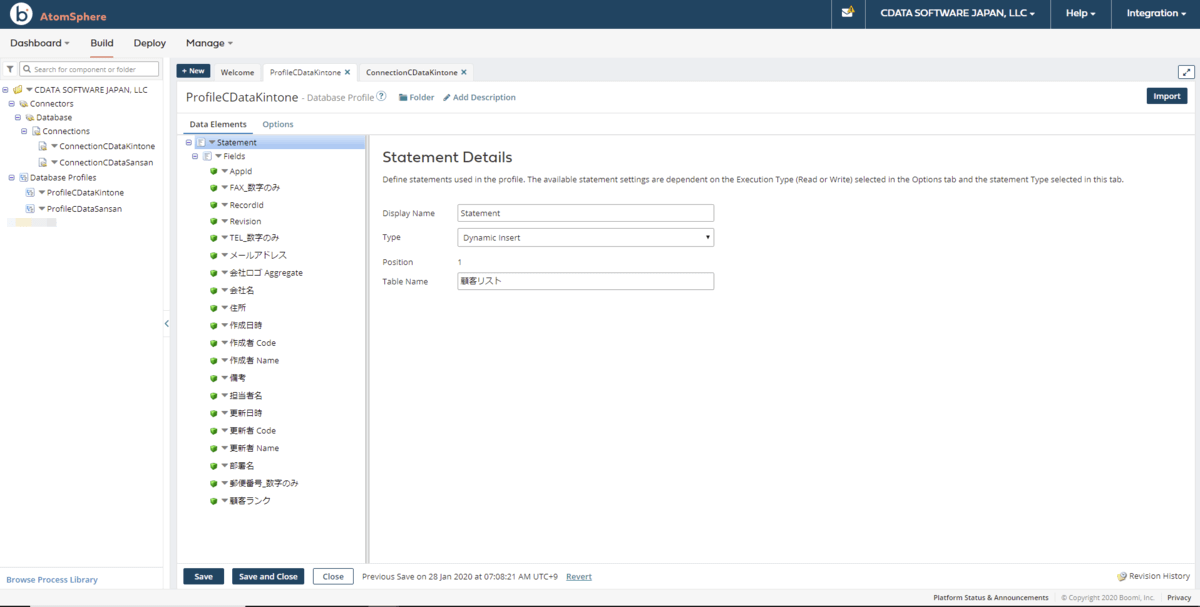Open the CDATA SOFTWARE JAPAN, LLC account menu
The height and width of the screenshot is (607, 1200).
coord(957,14)
